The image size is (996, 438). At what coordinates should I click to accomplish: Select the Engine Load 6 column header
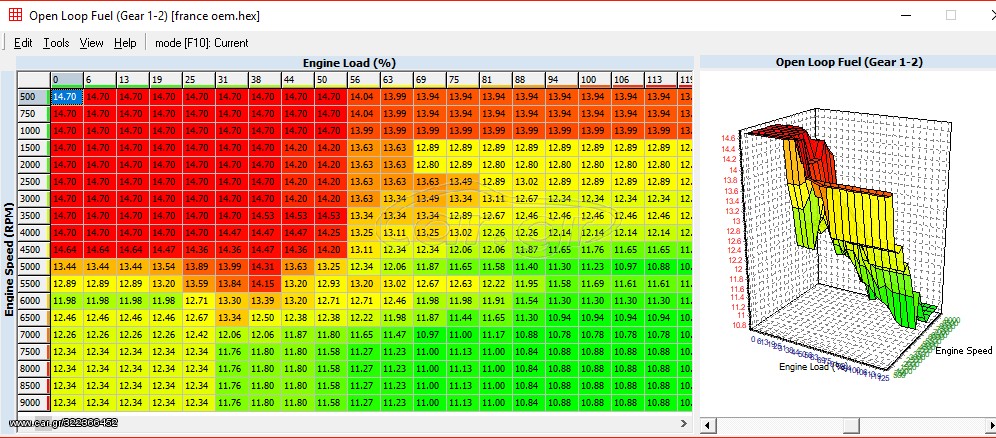click(x=100, y=79)
